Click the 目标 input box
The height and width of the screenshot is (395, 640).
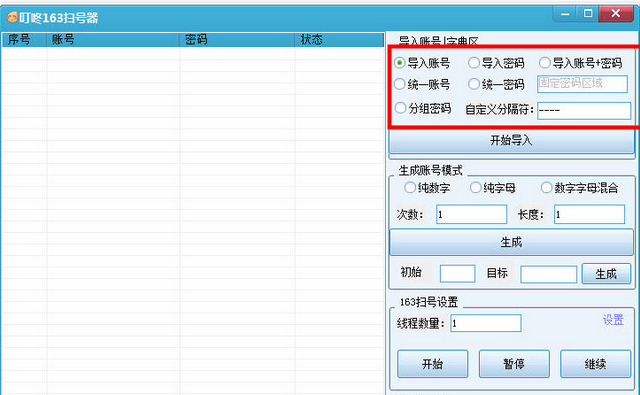coord(549,274)
